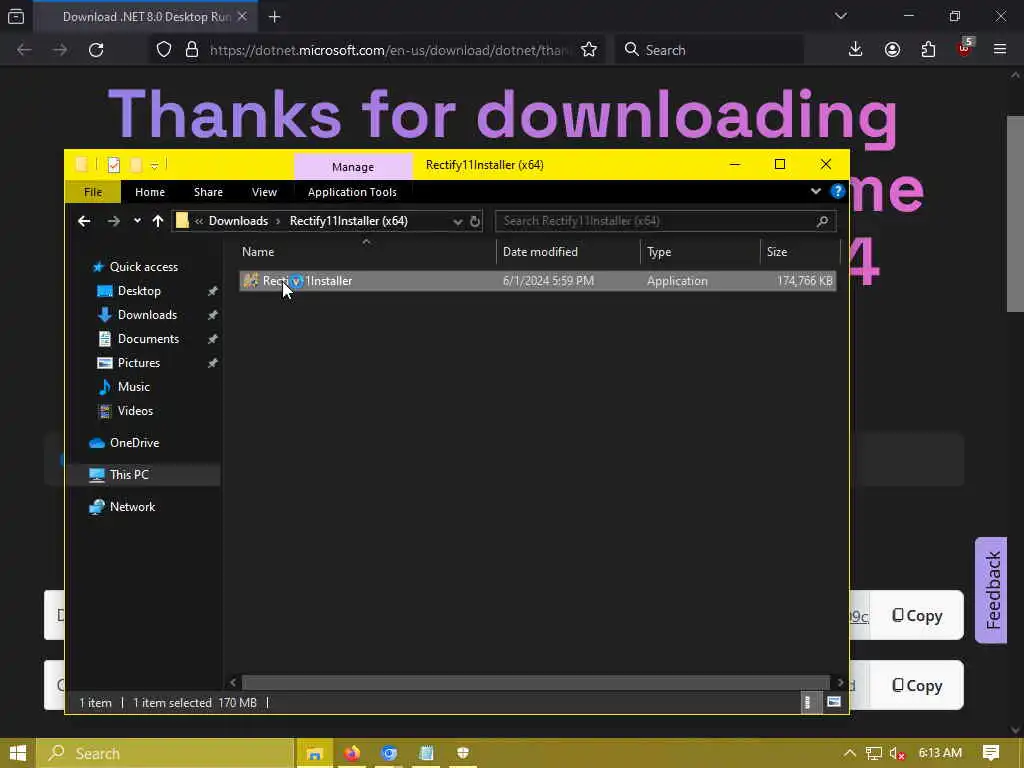1024x768 pixels.
Task: Select Rectify11Installer application file
Action: click(x=537, y=281)
